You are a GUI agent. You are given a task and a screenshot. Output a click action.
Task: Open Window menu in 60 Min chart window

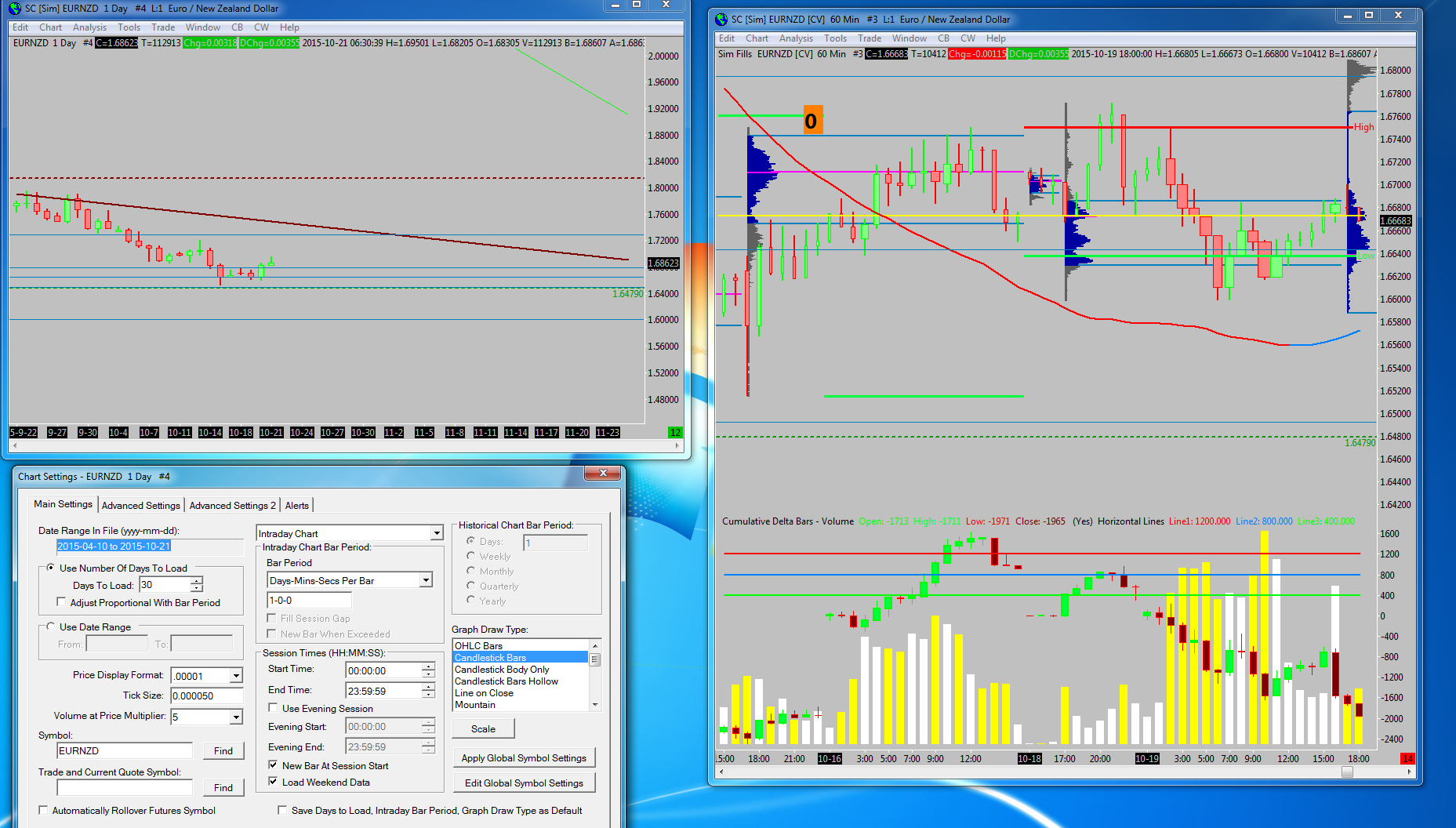(x=910, y=38)
